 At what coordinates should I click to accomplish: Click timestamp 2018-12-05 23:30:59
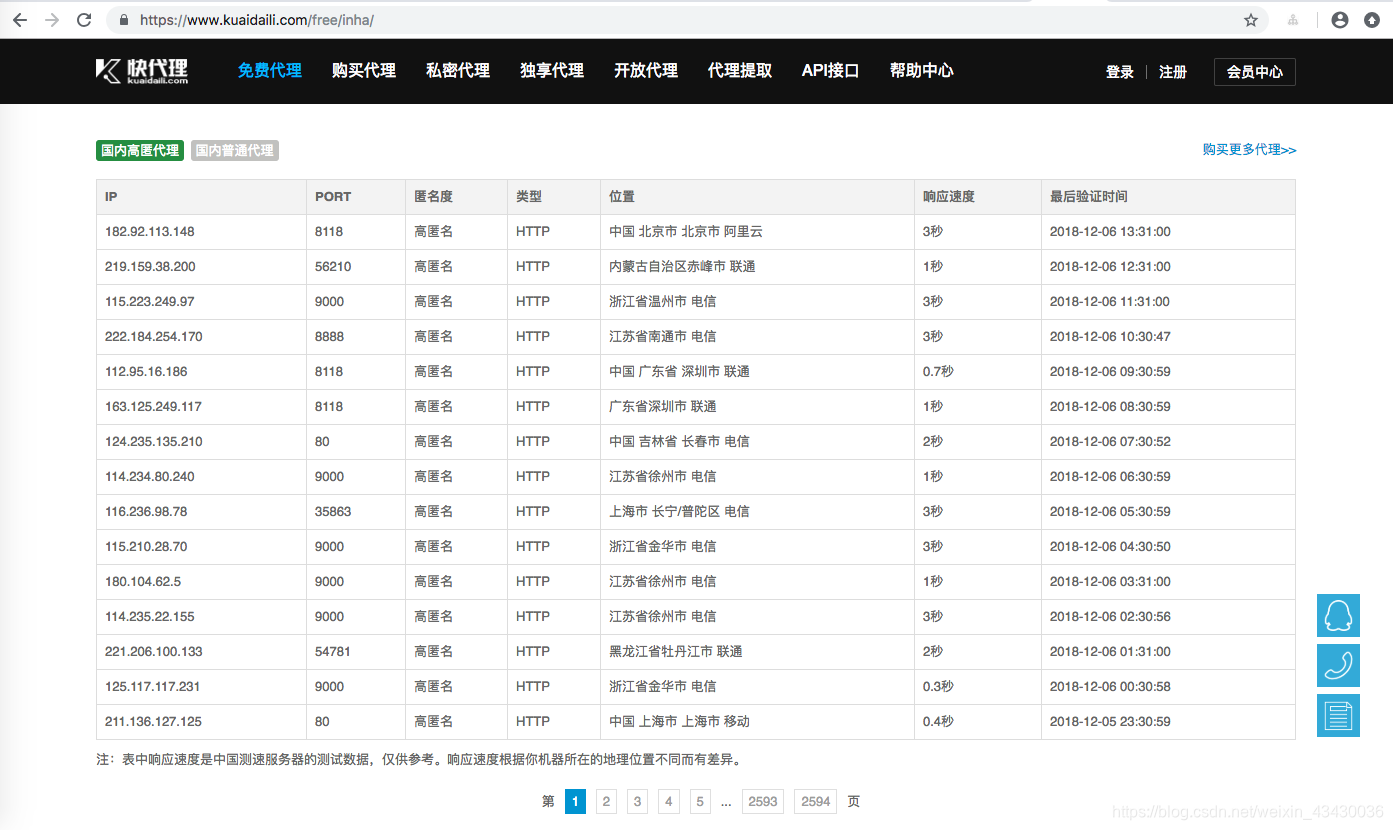[1110, 722]
